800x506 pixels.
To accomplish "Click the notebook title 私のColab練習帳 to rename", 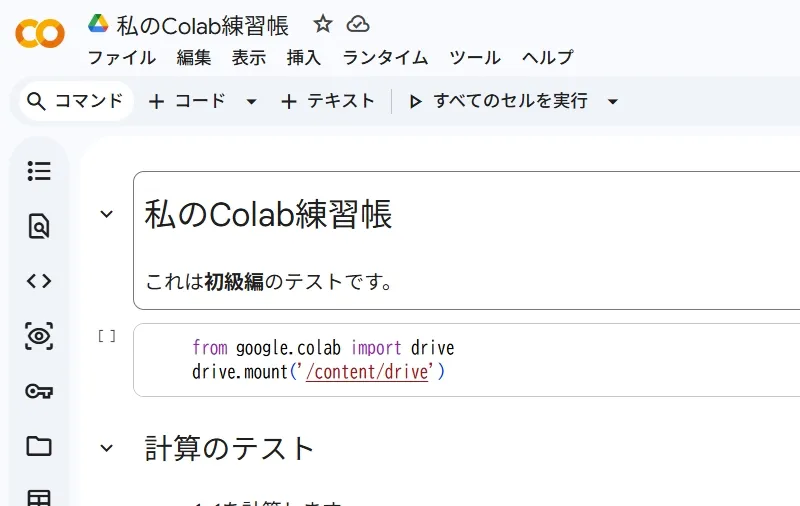I will (x=203, y=24).
